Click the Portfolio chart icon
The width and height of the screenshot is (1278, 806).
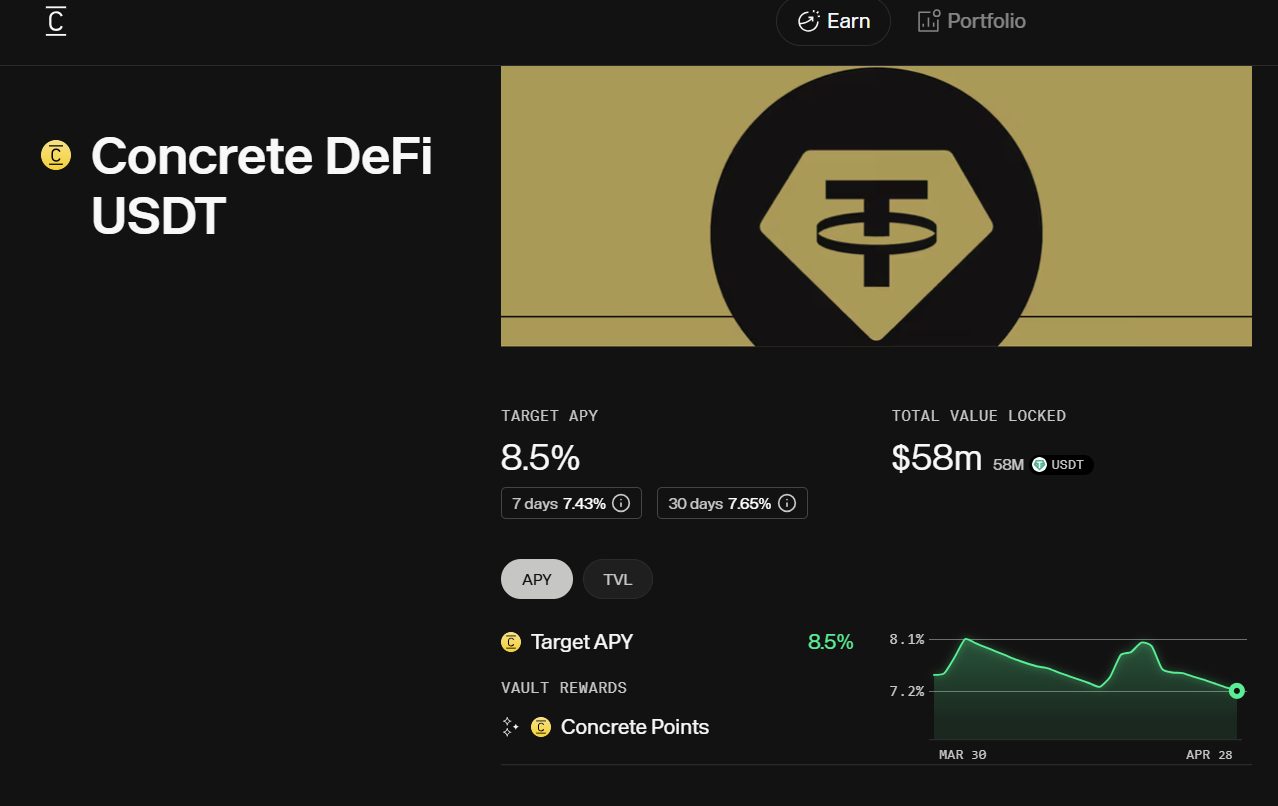pos(929,21)
